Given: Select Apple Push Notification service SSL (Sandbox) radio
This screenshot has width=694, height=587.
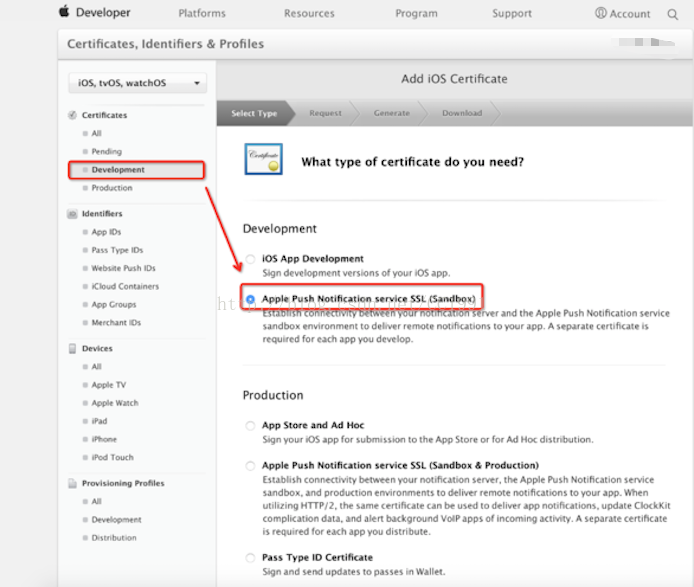Looking at the screenshot, I should 251,299.
